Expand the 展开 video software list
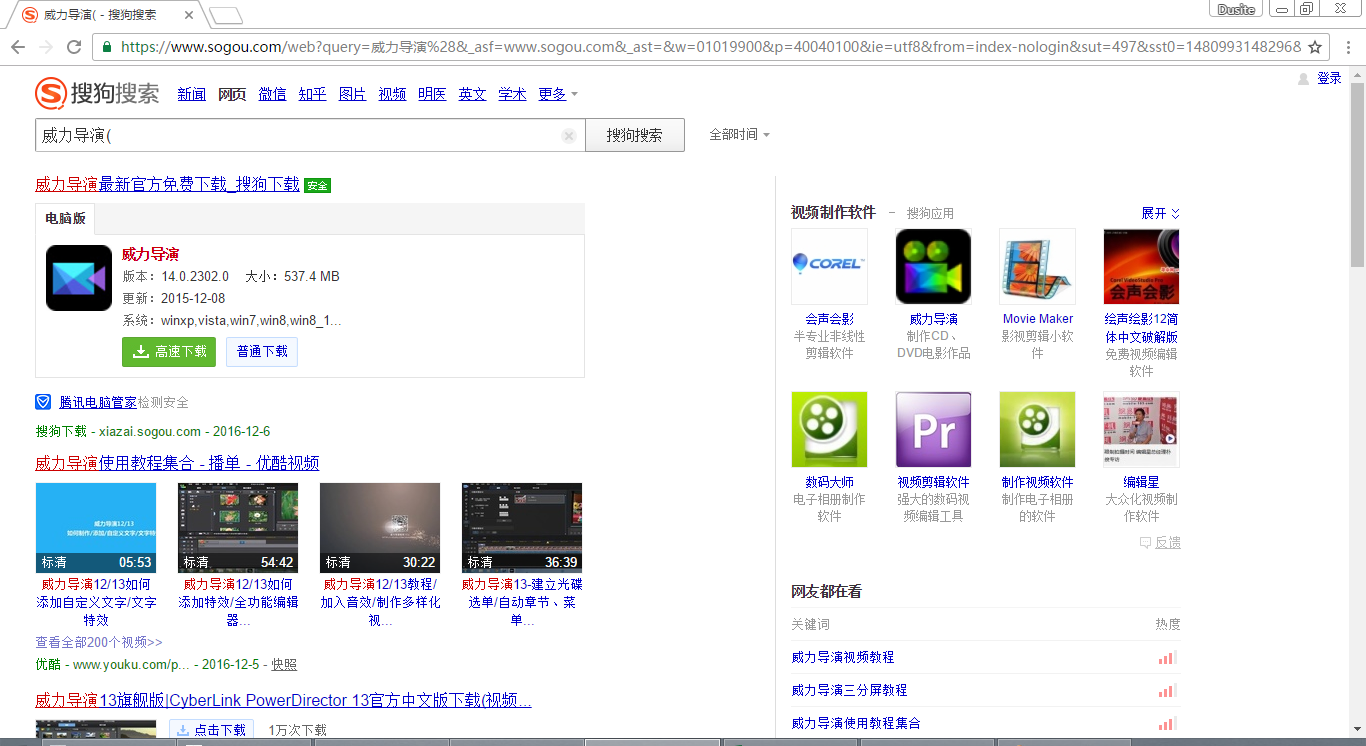Image resolution: width=1366 pixels, height=746 pixels. 1161,213
